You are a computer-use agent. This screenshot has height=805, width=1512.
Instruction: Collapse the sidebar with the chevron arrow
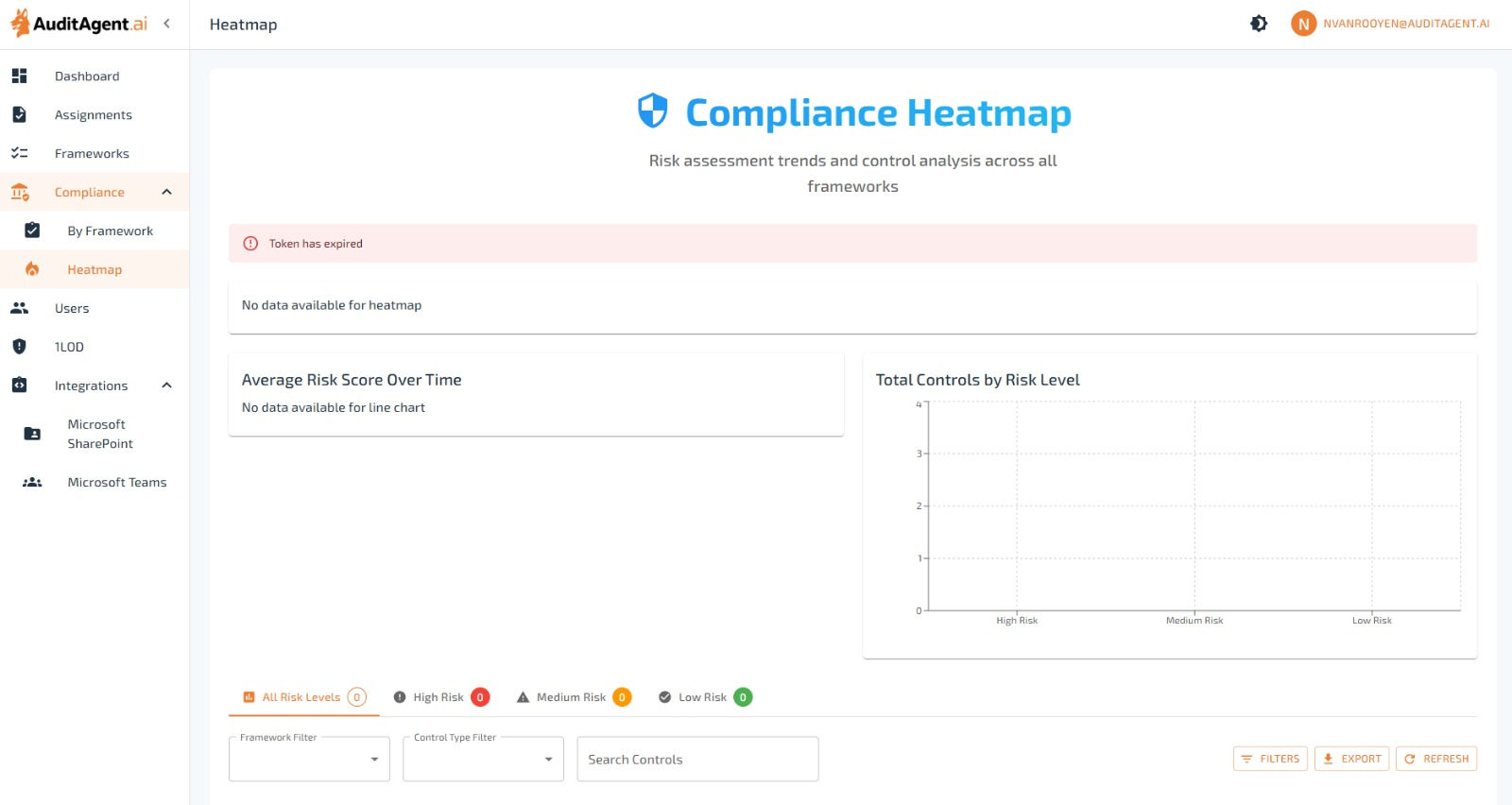point(167,24)
